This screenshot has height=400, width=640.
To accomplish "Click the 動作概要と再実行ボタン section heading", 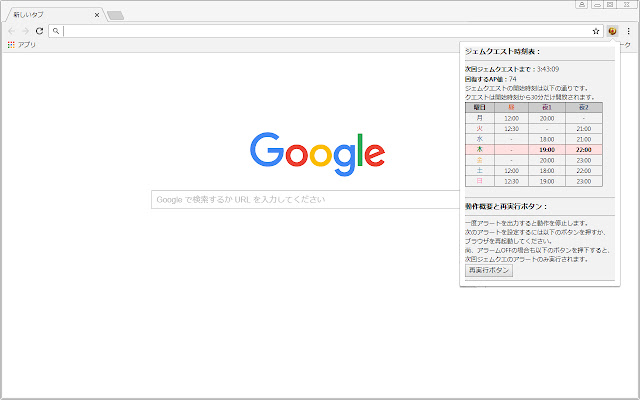I will pos(506,207).
